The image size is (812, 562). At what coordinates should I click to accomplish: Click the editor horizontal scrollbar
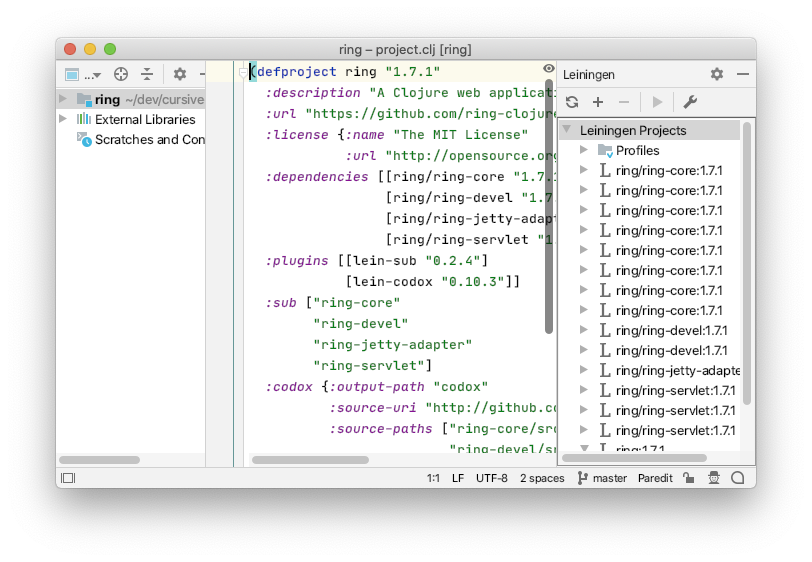[310, 460]
